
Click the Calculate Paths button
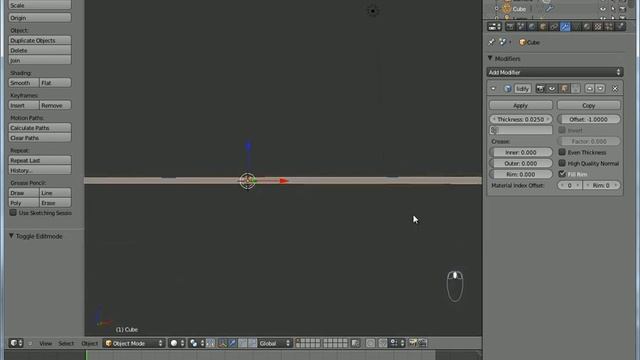40,128
